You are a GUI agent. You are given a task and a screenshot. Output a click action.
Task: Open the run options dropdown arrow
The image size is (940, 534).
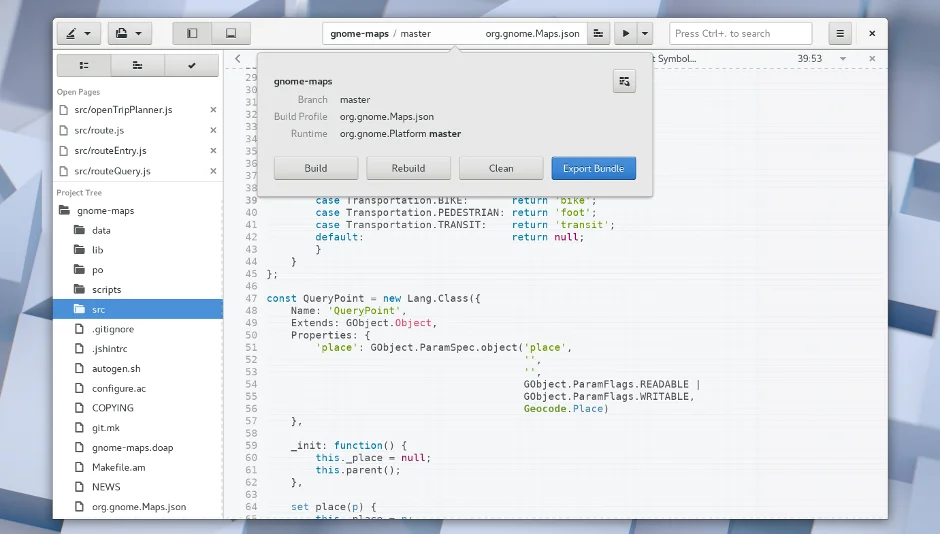click(645, 33)
